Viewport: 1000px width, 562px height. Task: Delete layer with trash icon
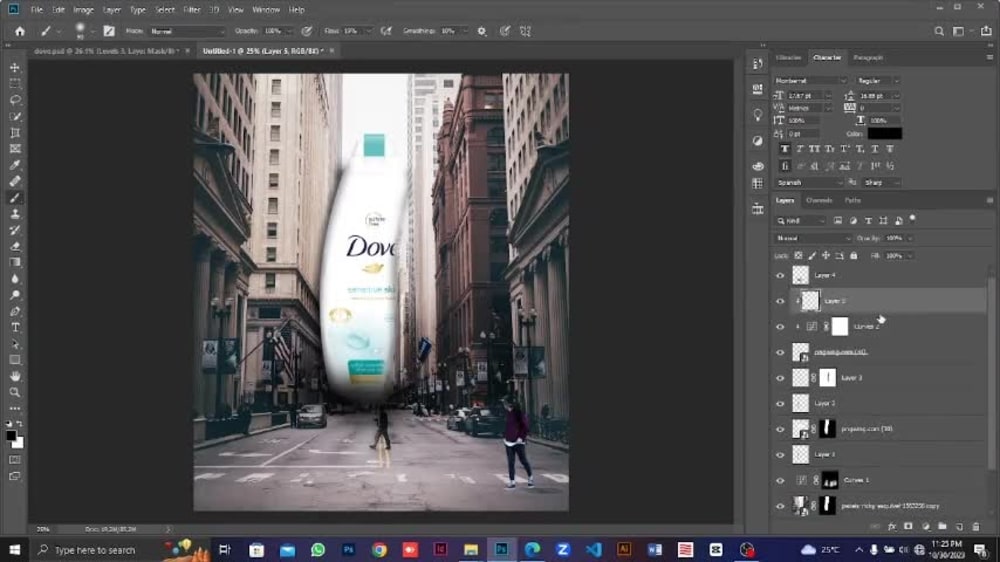click(976, 527)
